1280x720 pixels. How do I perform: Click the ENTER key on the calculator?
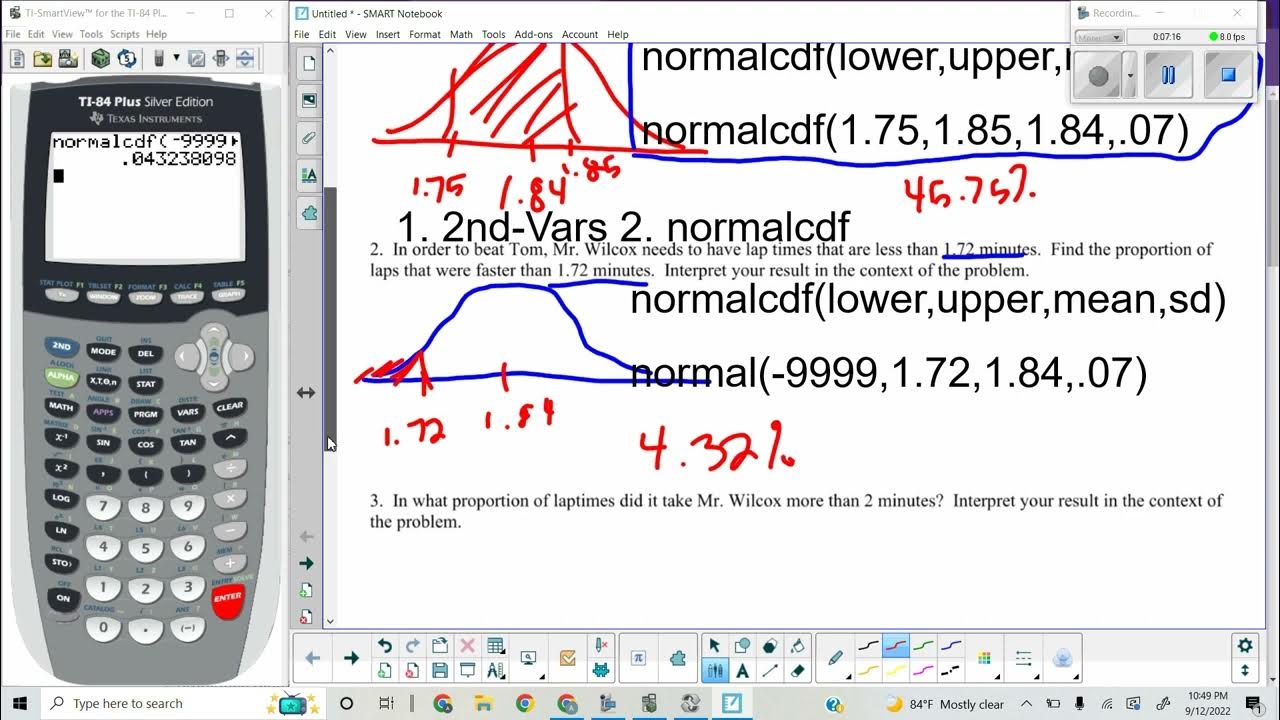[227, 598]
